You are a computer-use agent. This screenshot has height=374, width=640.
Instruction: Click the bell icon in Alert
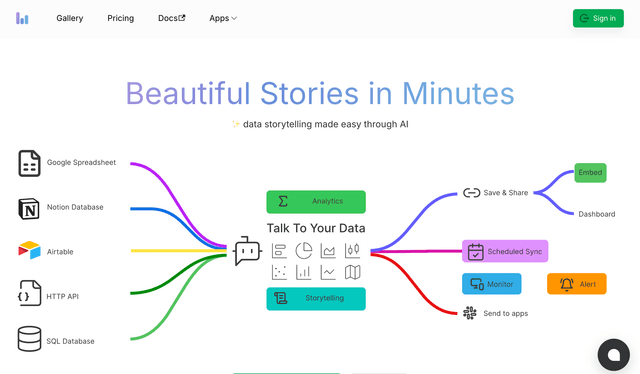click(x=567, y=284)
